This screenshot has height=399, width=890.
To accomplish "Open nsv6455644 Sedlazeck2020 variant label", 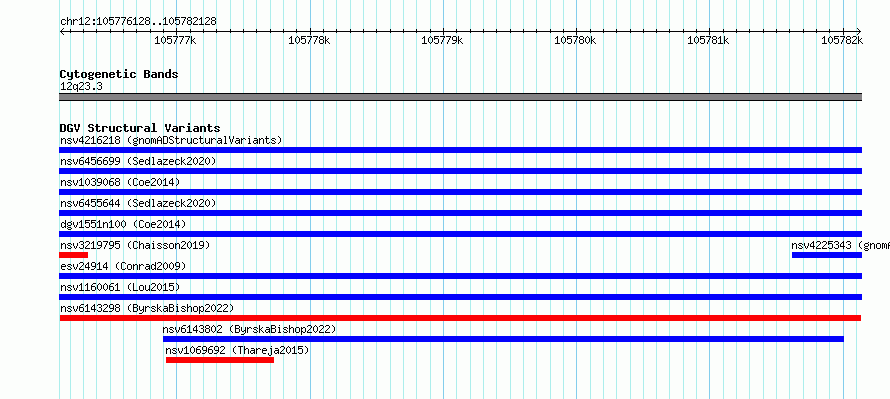I will click(x=138, y=203).
